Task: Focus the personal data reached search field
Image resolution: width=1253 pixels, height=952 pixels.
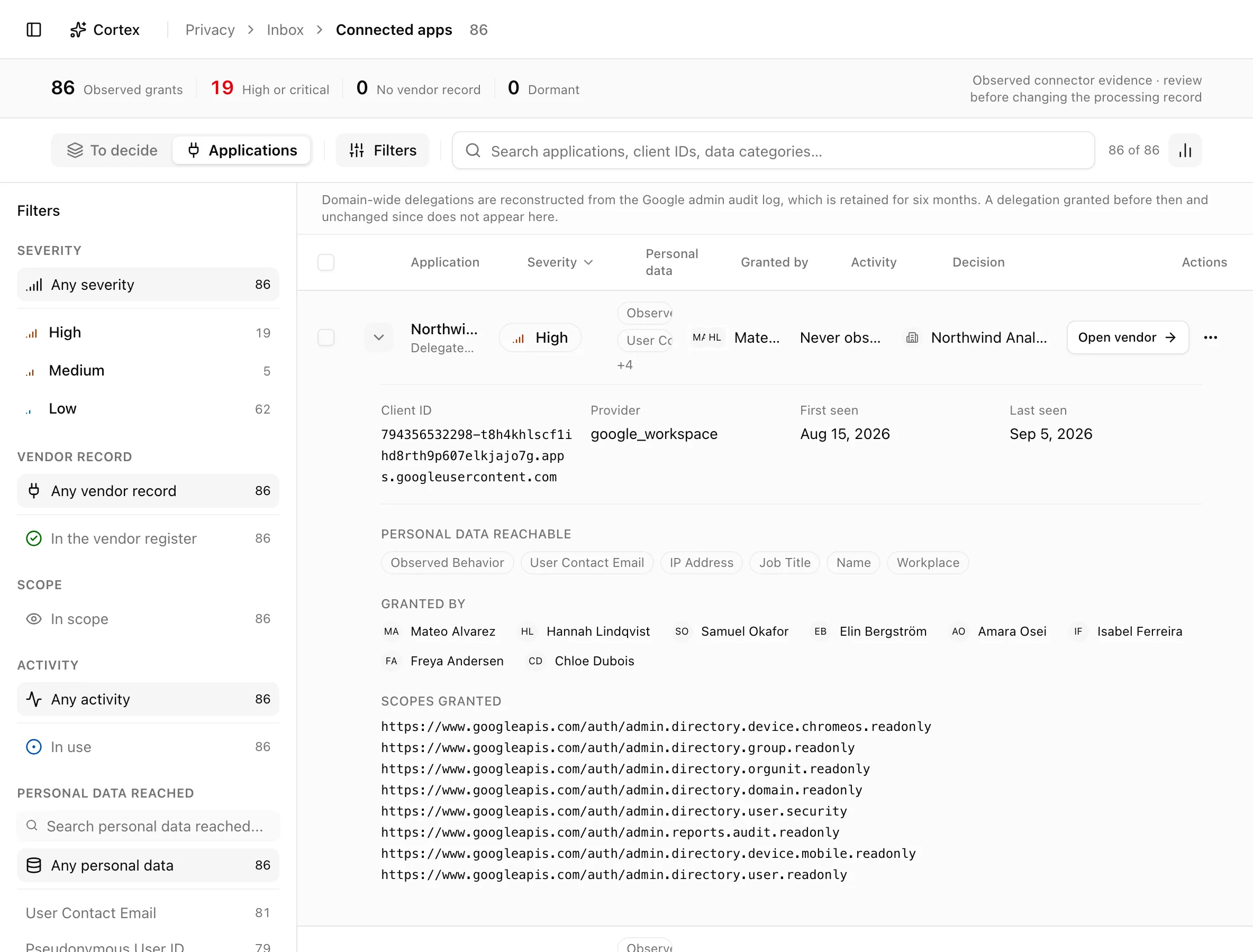Action: coord(148,826)
